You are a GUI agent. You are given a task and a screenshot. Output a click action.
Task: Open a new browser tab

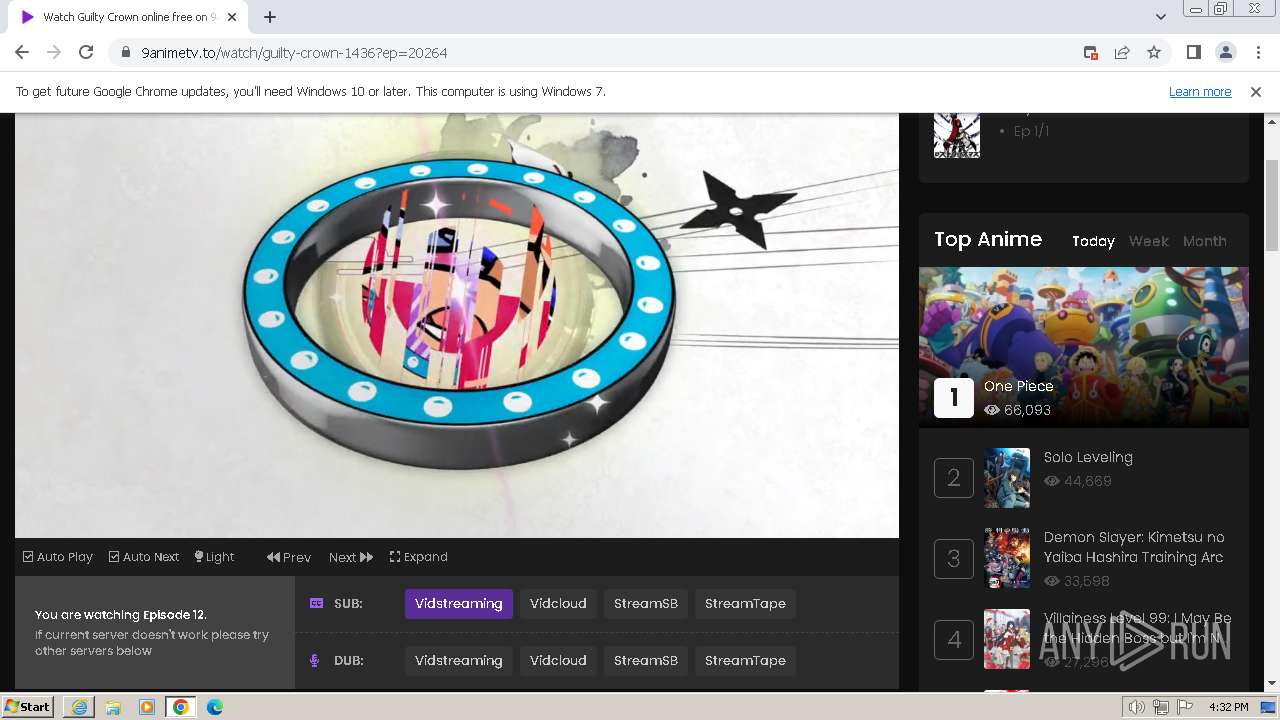click(270, 17)
